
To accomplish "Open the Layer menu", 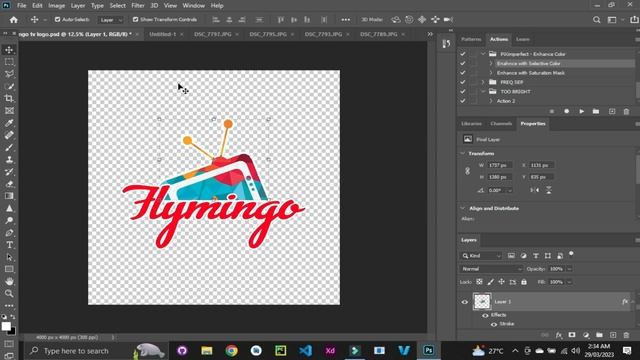I will [x=78, y=6].
